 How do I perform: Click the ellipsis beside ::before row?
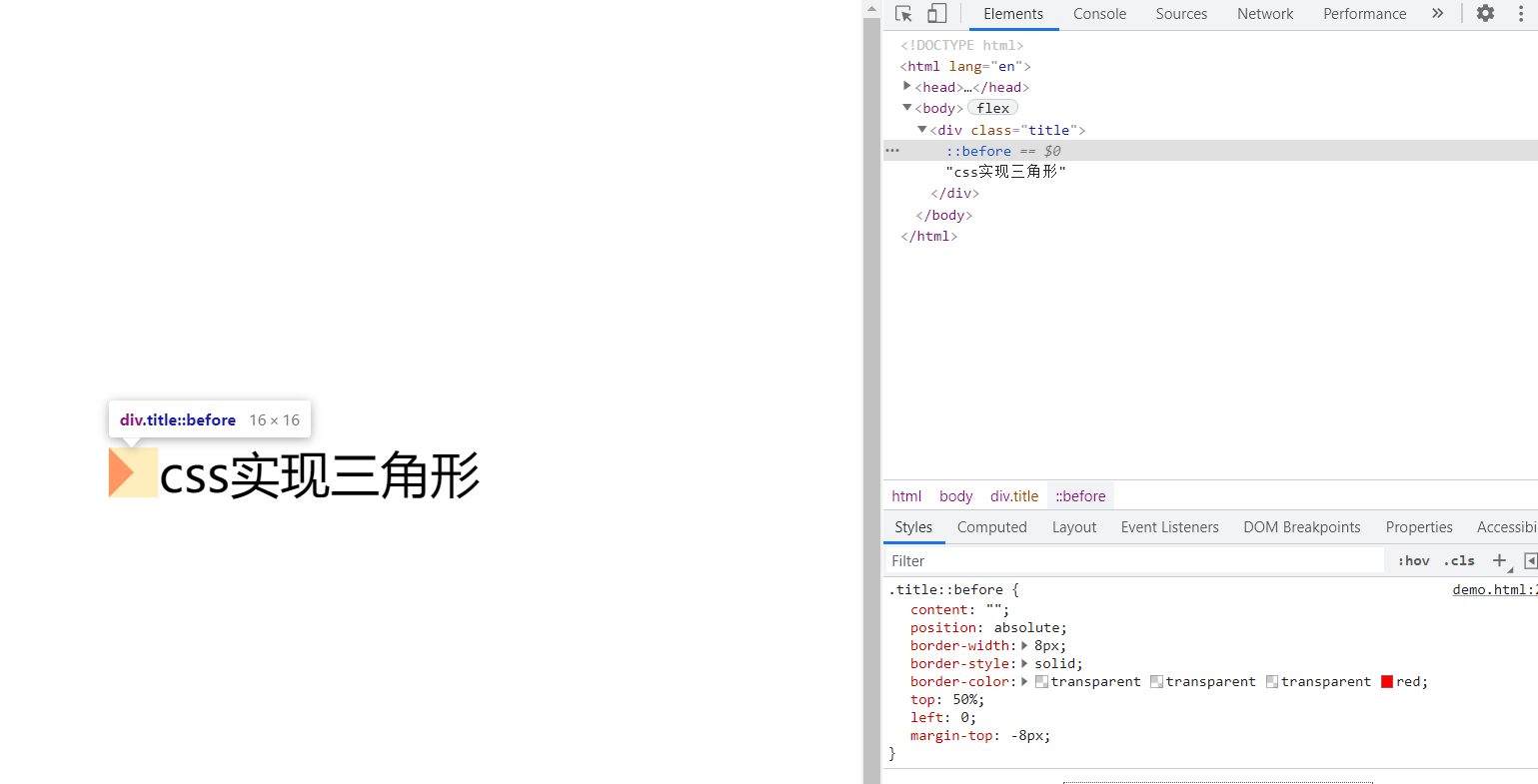point(892,151)
